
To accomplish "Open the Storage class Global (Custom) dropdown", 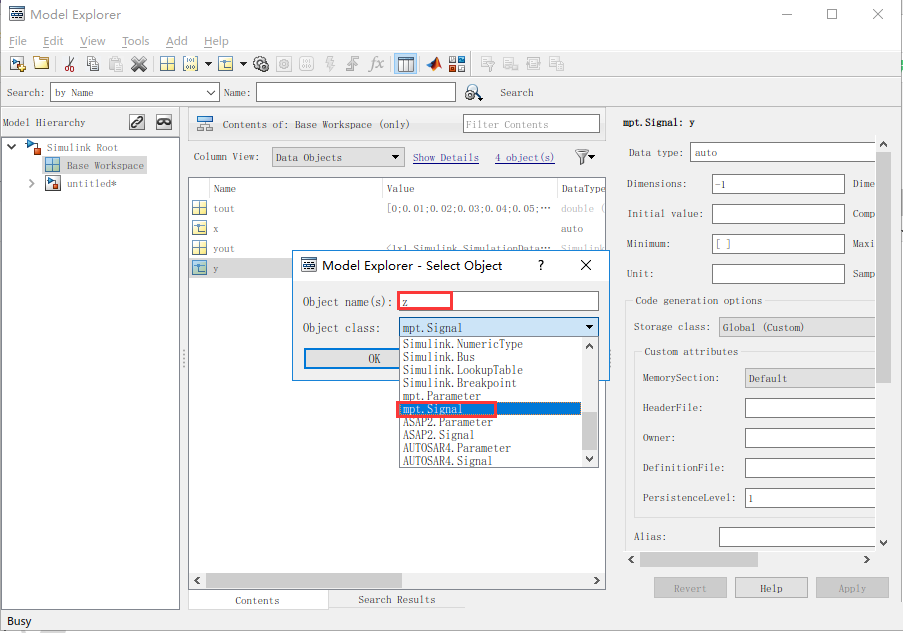I will 798,327.
